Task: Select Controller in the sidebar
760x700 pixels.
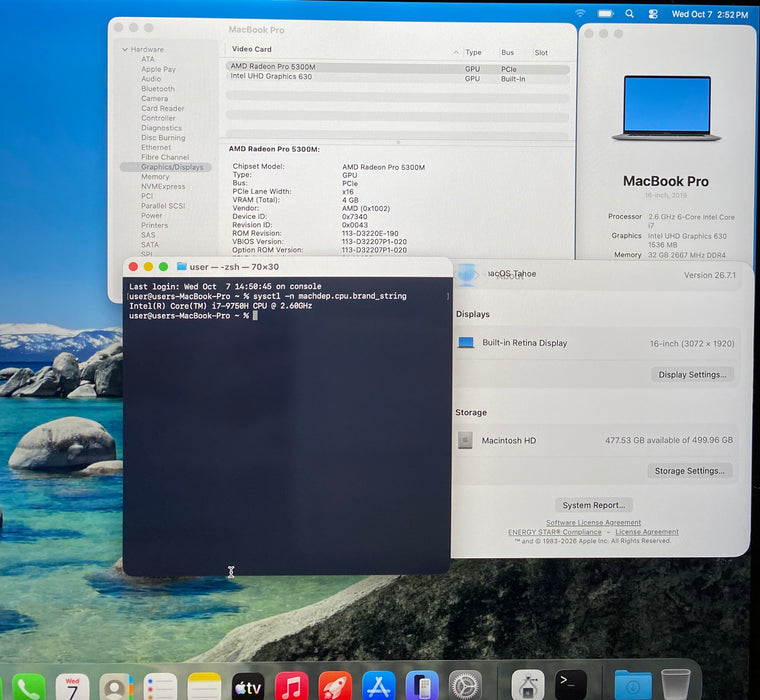Action: pos(158,118)
